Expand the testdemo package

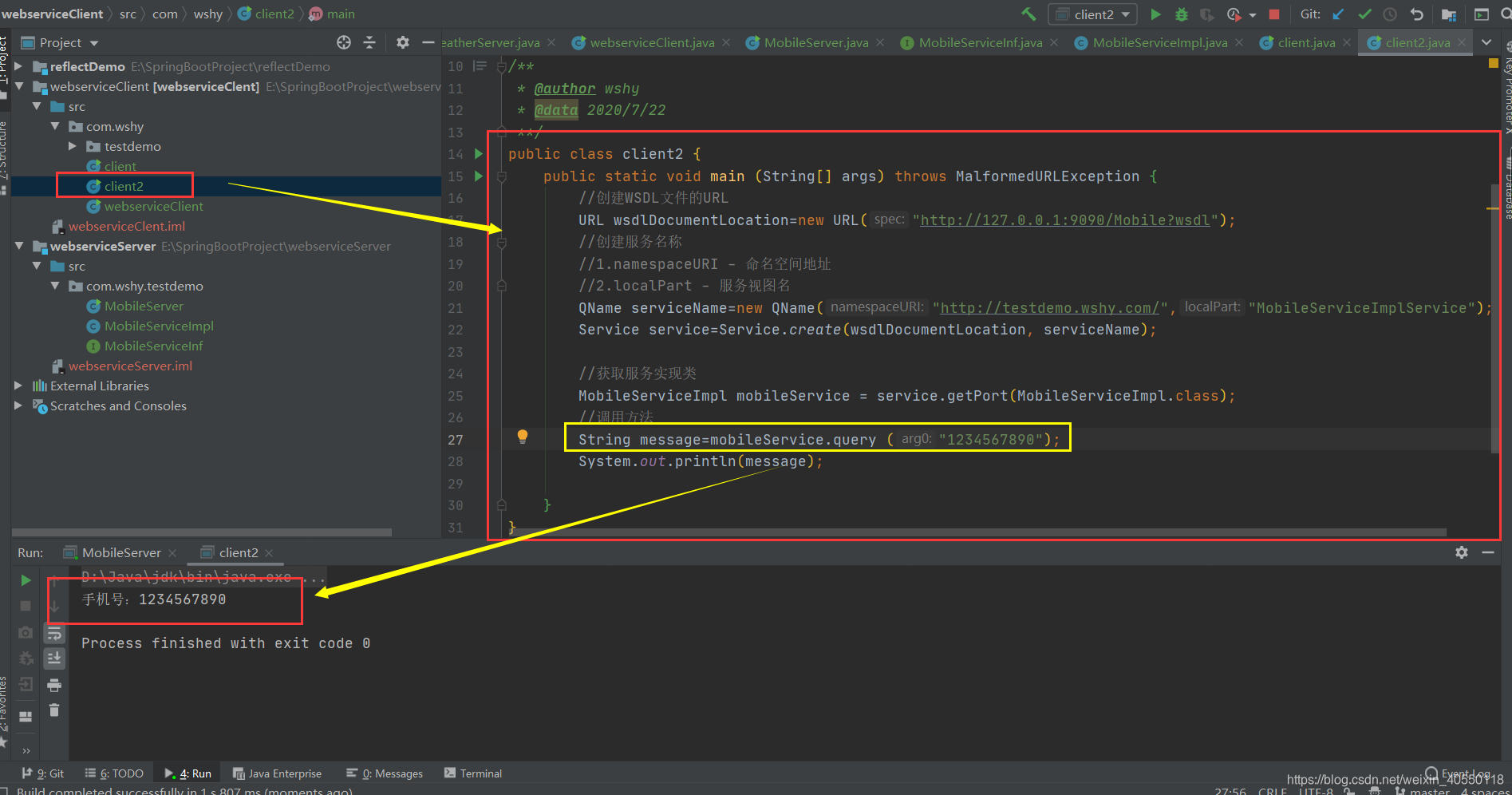click(x=73, y=146)
